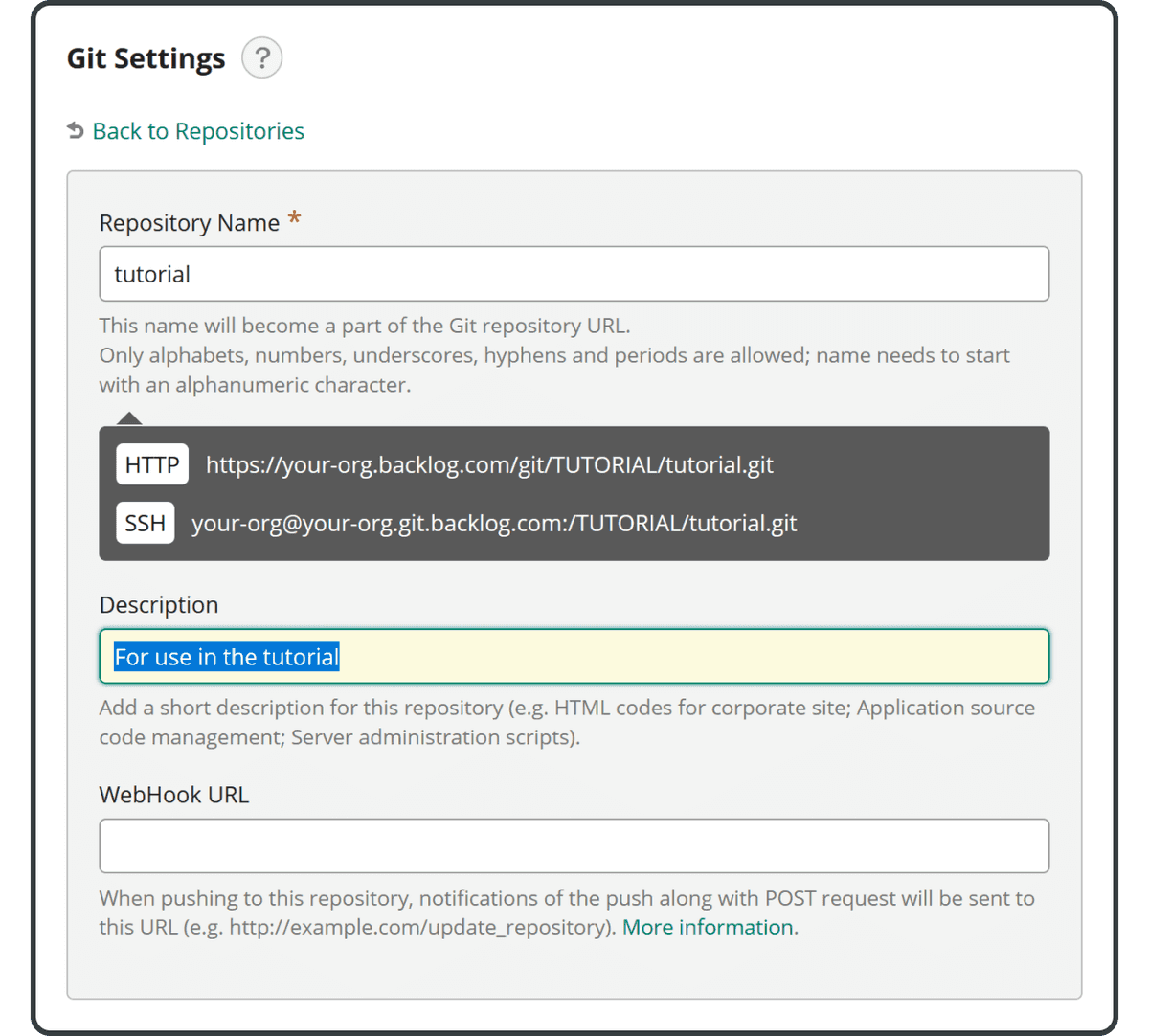This screenshot has width=1149, height=1036.
Task: Select the HTTPS repository URL text
Action: (x=489, y=465)
